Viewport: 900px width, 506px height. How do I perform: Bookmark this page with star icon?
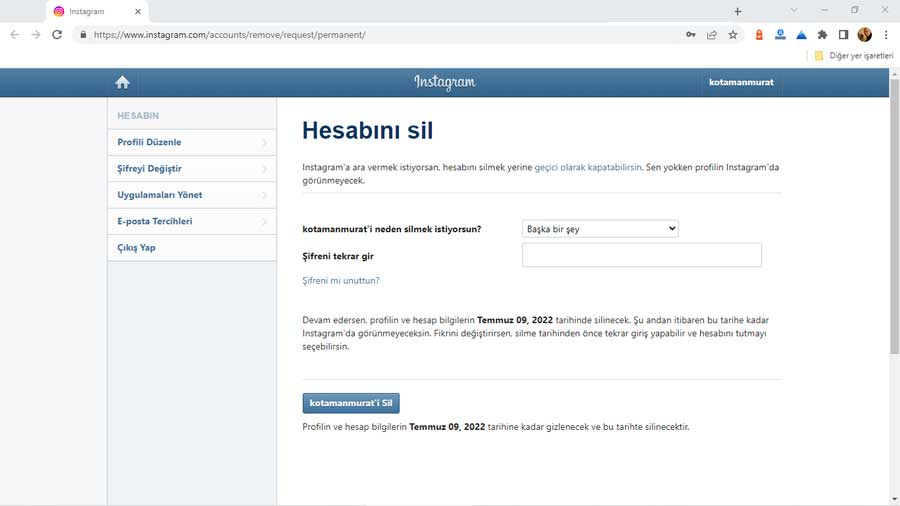coord(733,34)
